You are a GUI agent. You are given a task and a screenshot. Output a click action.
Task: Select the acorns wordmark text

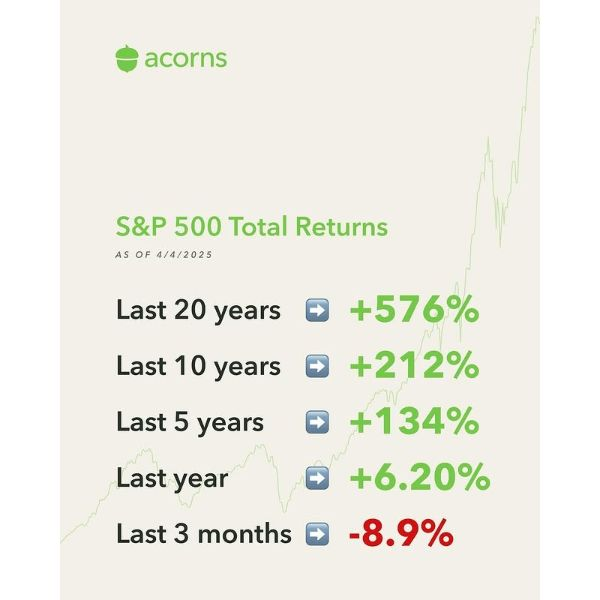point(186,59)
